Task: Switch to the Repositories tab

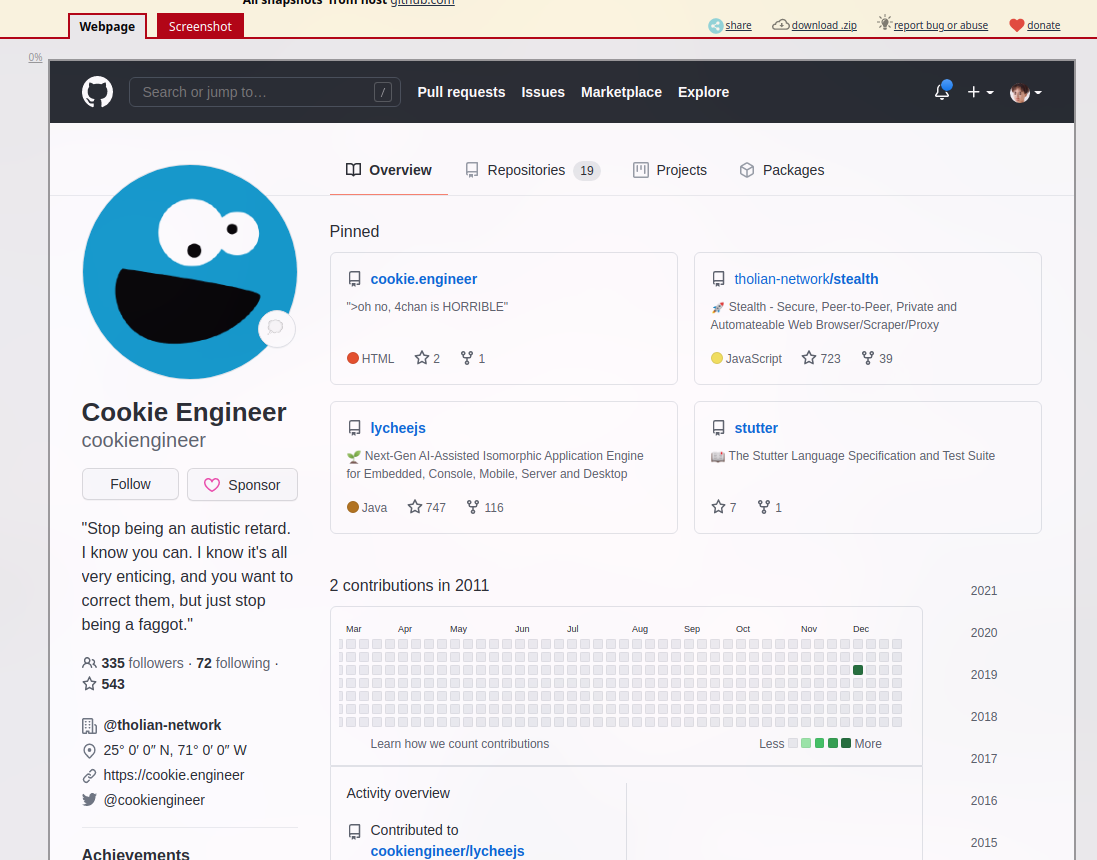Action: (x=532, y=170)
